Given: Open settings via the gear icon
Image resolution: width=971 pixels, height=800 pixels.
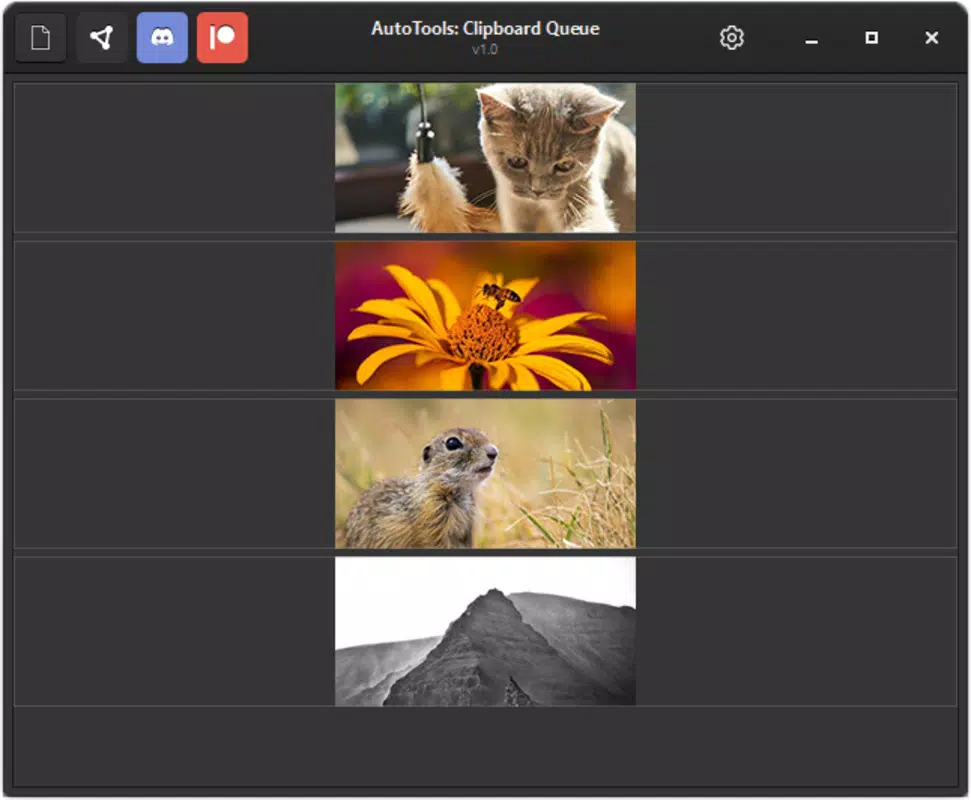Looking at the screenshot, I should click(x=732, y=38).
